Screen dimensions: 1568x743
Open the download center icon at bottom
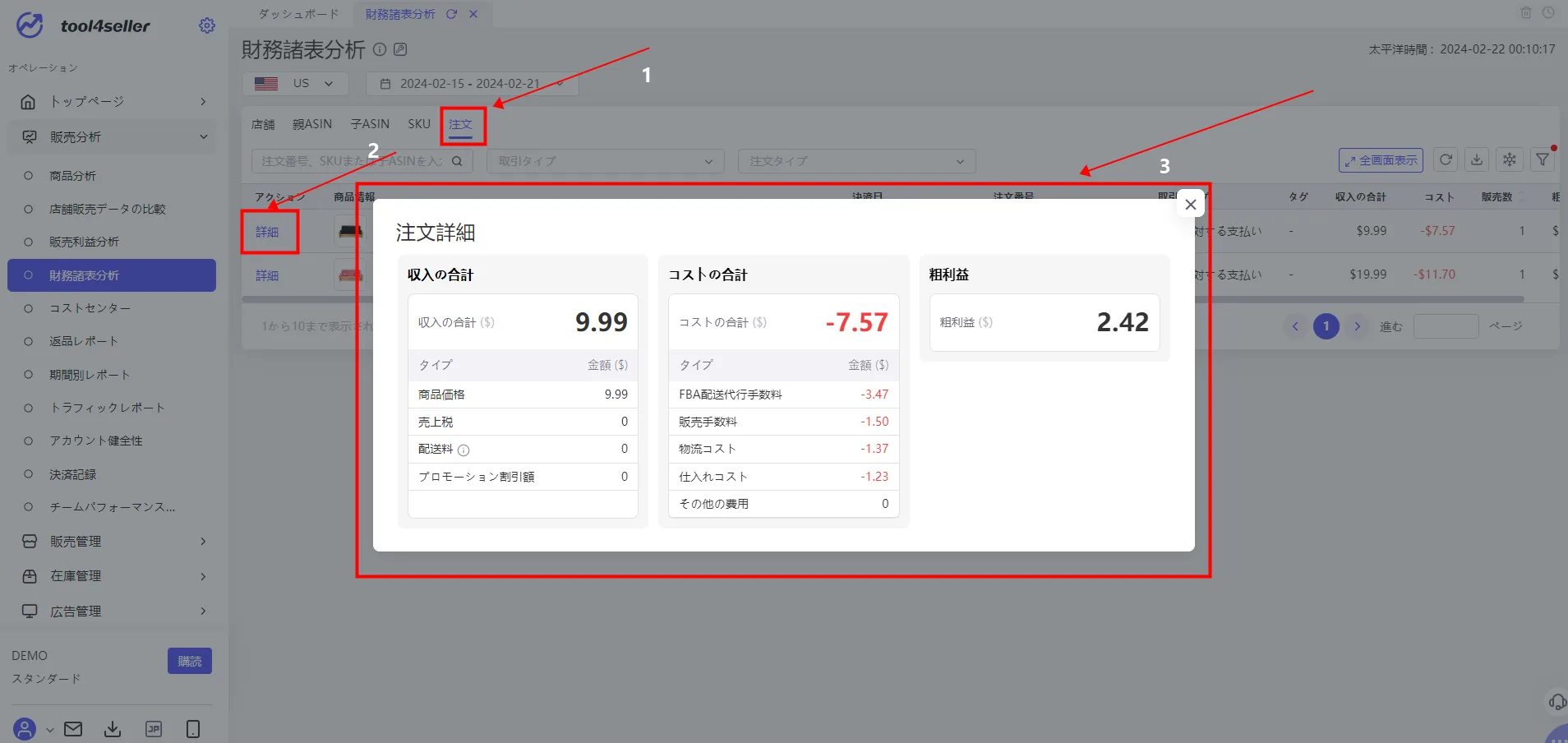(x=113, y=729)
